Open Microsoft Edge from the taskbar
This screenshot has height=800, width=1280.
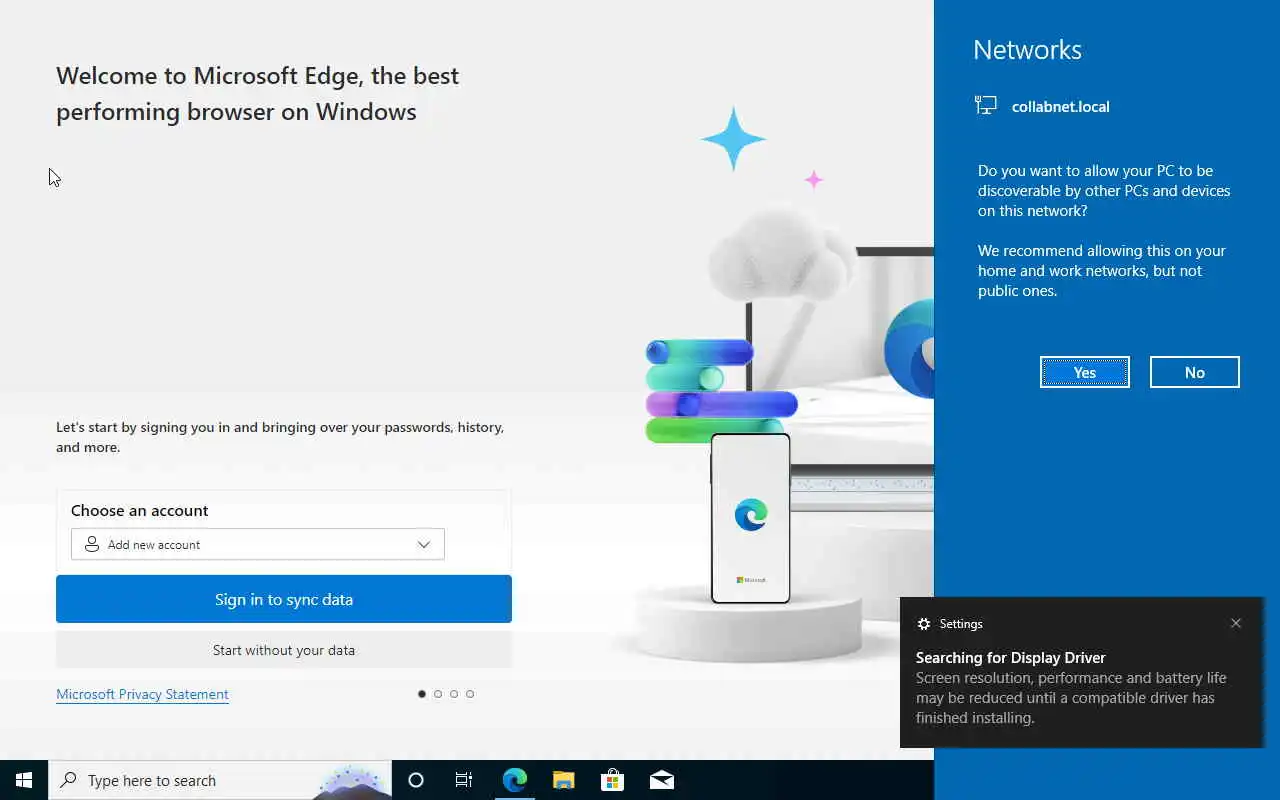click(x=514, y=780)
